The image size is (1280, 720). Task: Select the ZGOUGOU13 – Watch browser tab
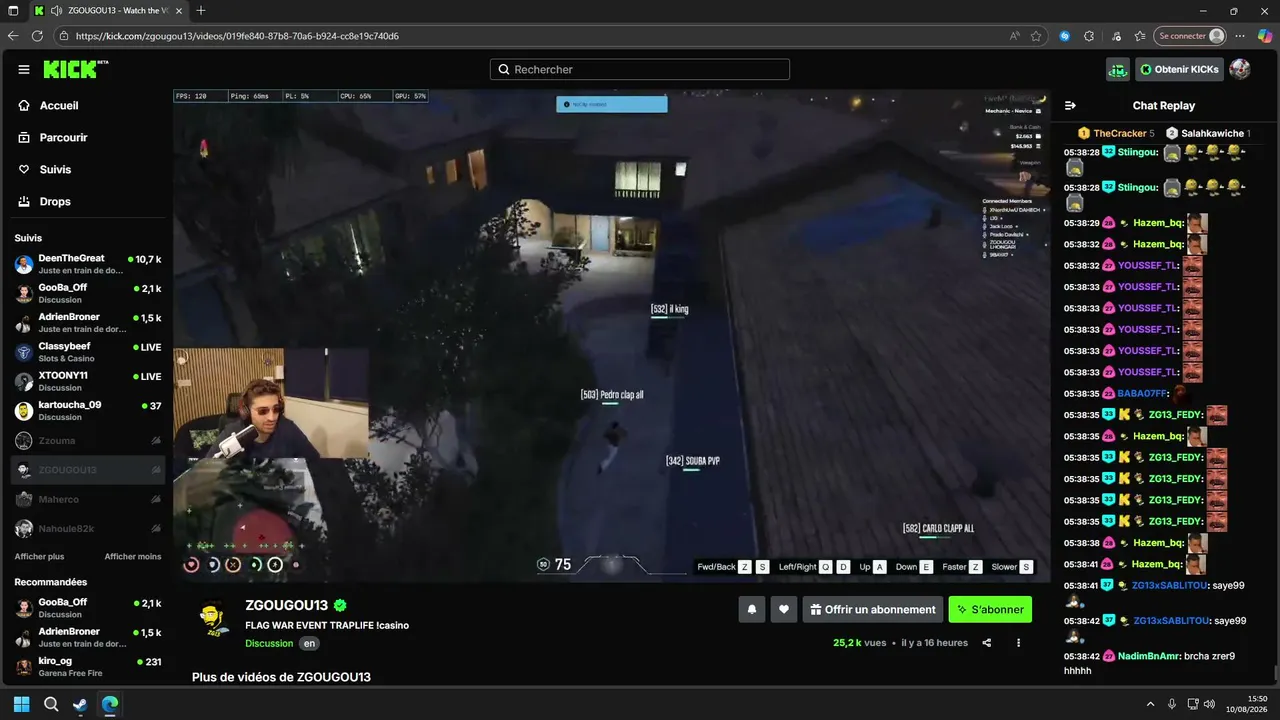(x=108, y=10)
